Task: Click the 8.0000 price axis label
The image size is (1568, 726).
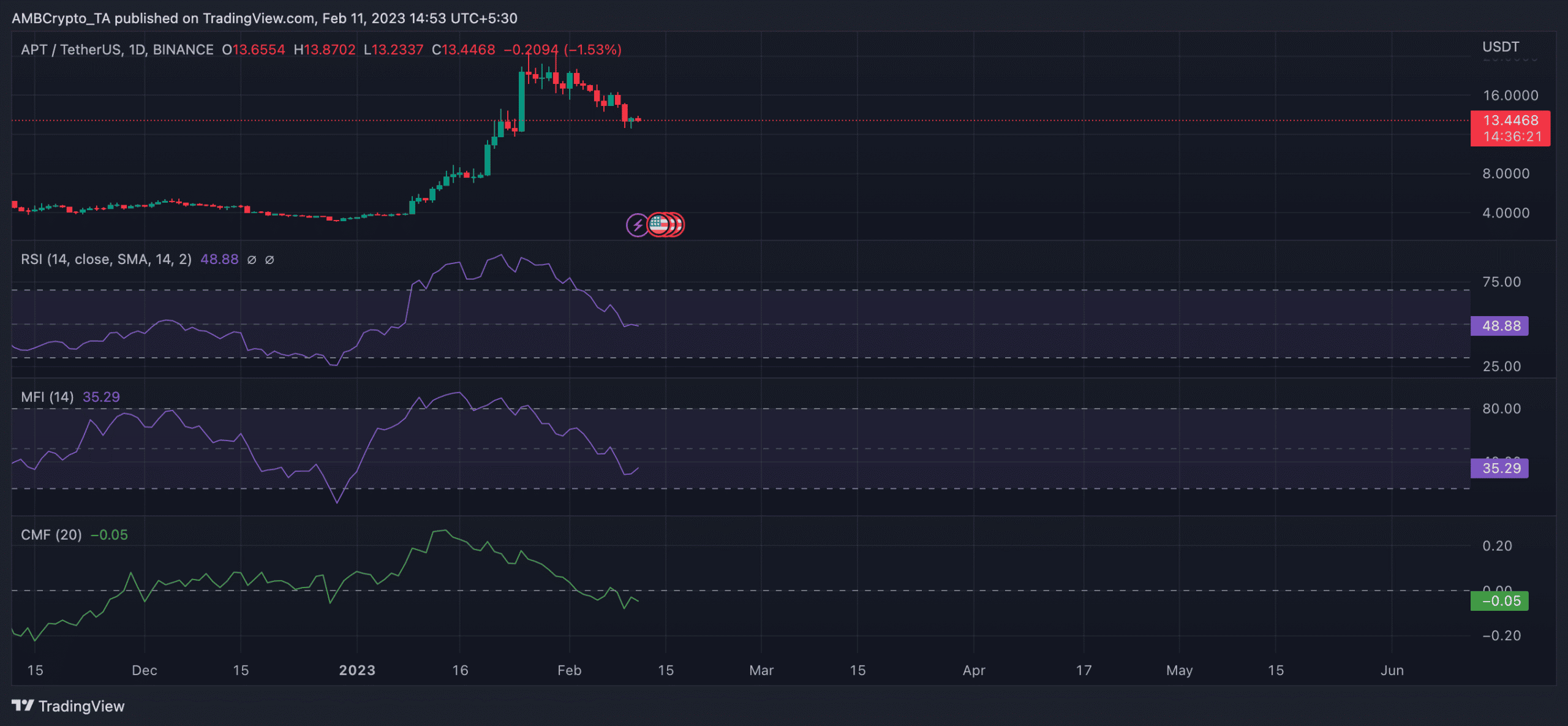Action: [1506, 173]
